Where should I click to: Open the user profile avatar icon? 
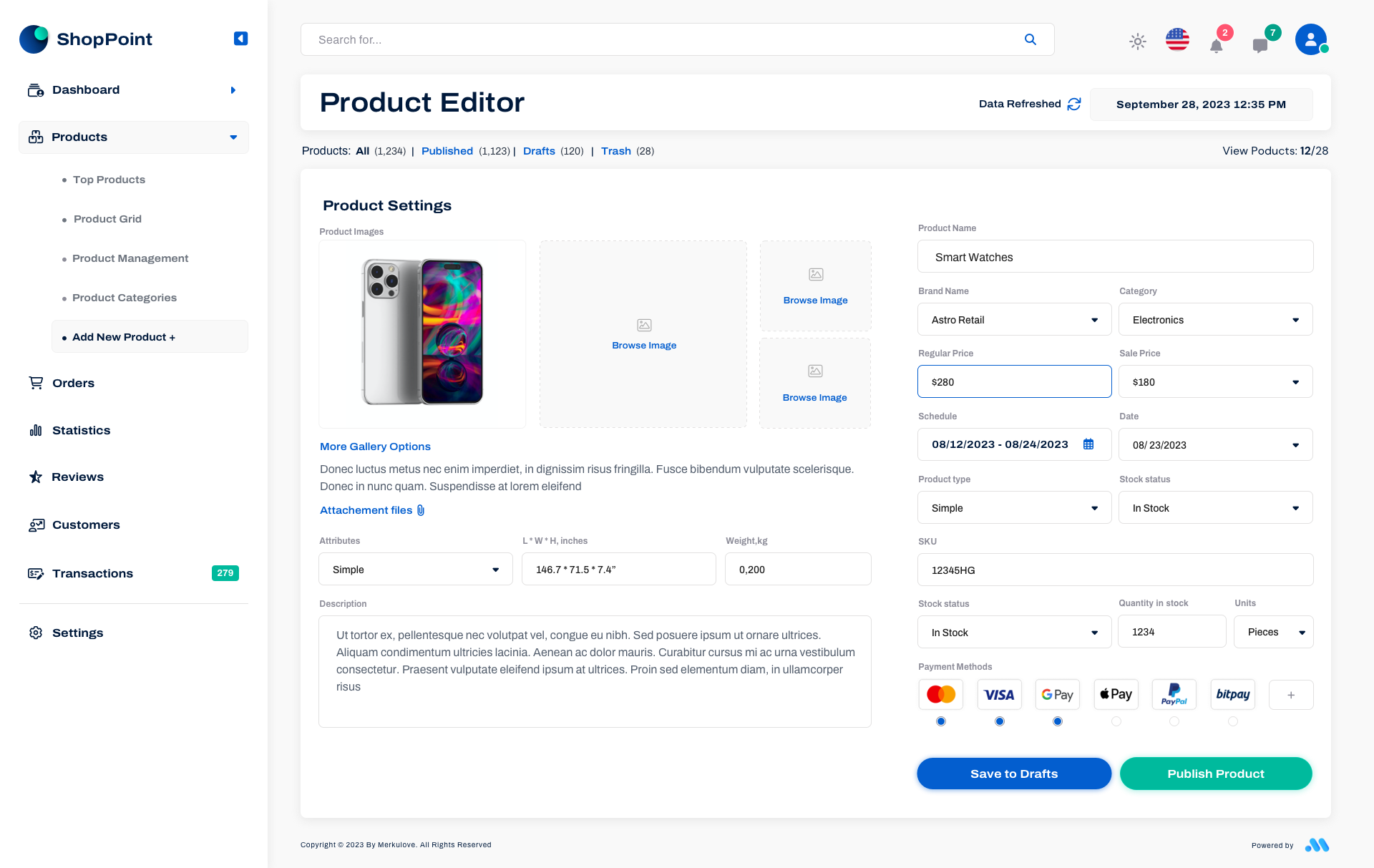tap(1310, 39)
